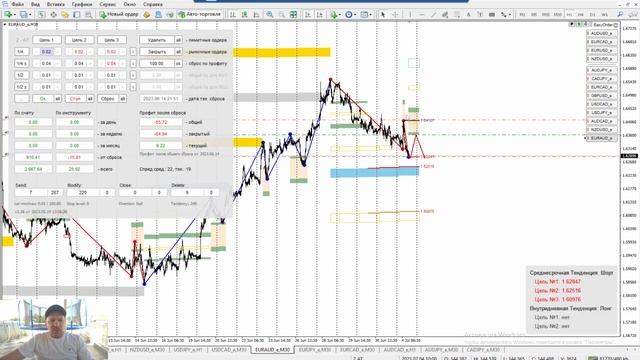This screenshot has height=360, width=640.
Task: Switch to the W1 timeframe
Action: (604, 14)
